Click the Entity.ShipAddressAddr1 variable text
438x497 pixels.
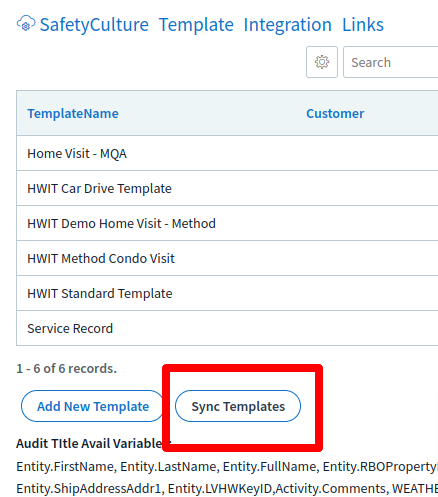90,488
